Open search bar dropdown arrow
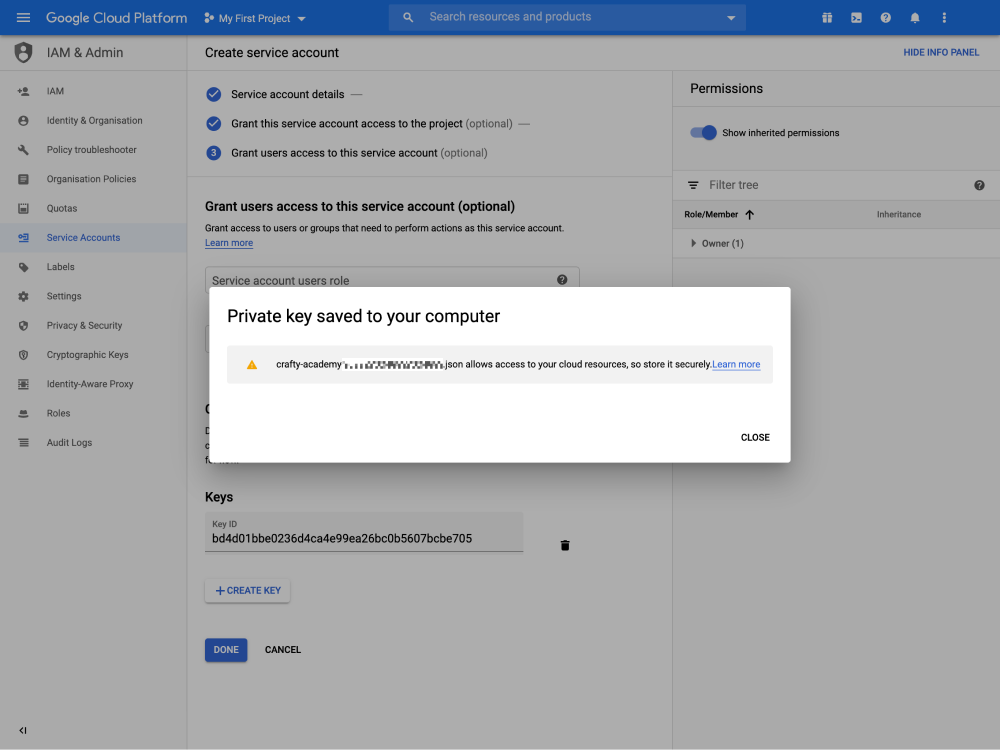1000x750 pixels. (x=731, y=18)
